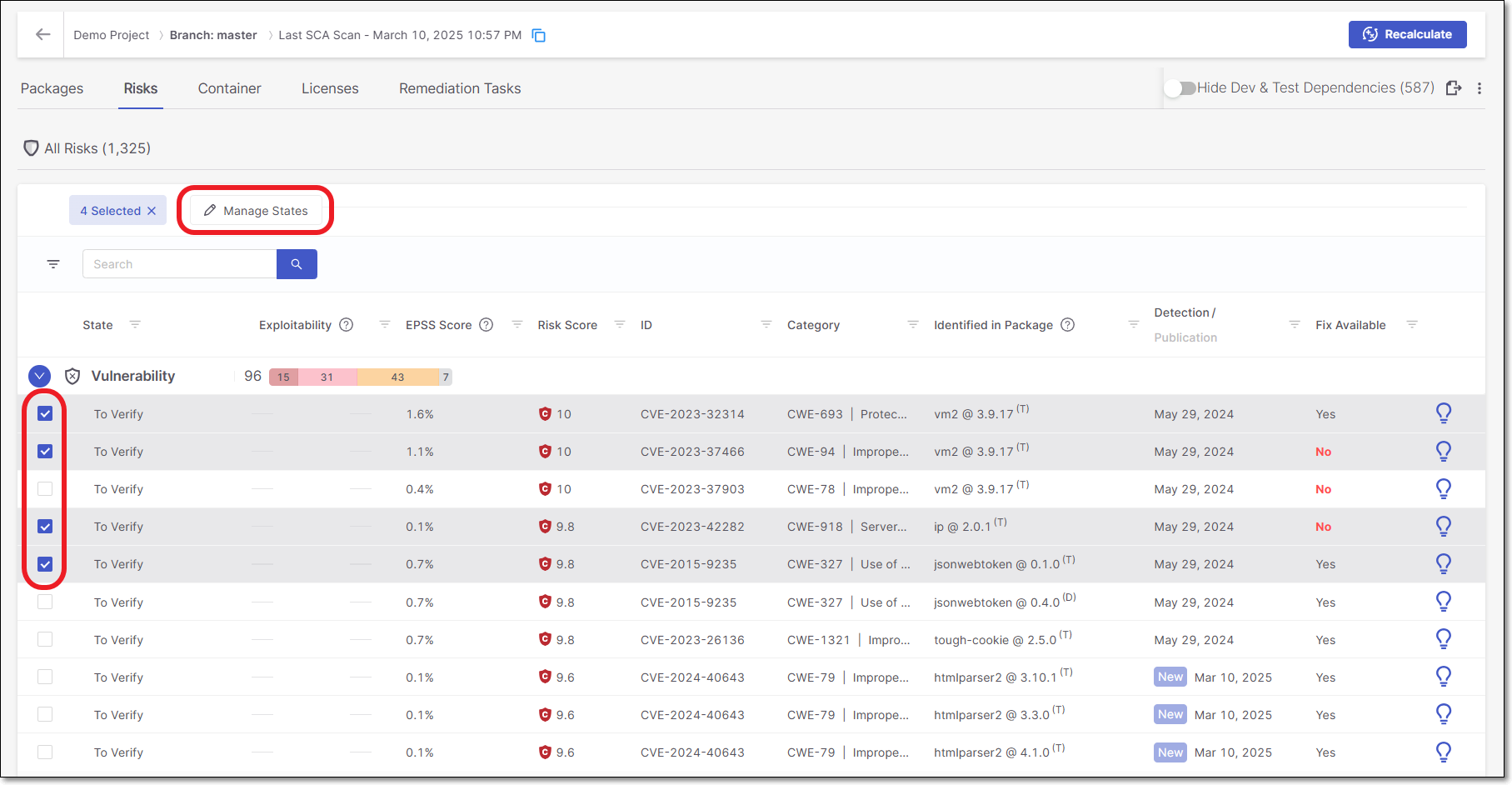1512x785 pixels.
Task: Open EPSS Score help question mark
Action: click(487, 325)
